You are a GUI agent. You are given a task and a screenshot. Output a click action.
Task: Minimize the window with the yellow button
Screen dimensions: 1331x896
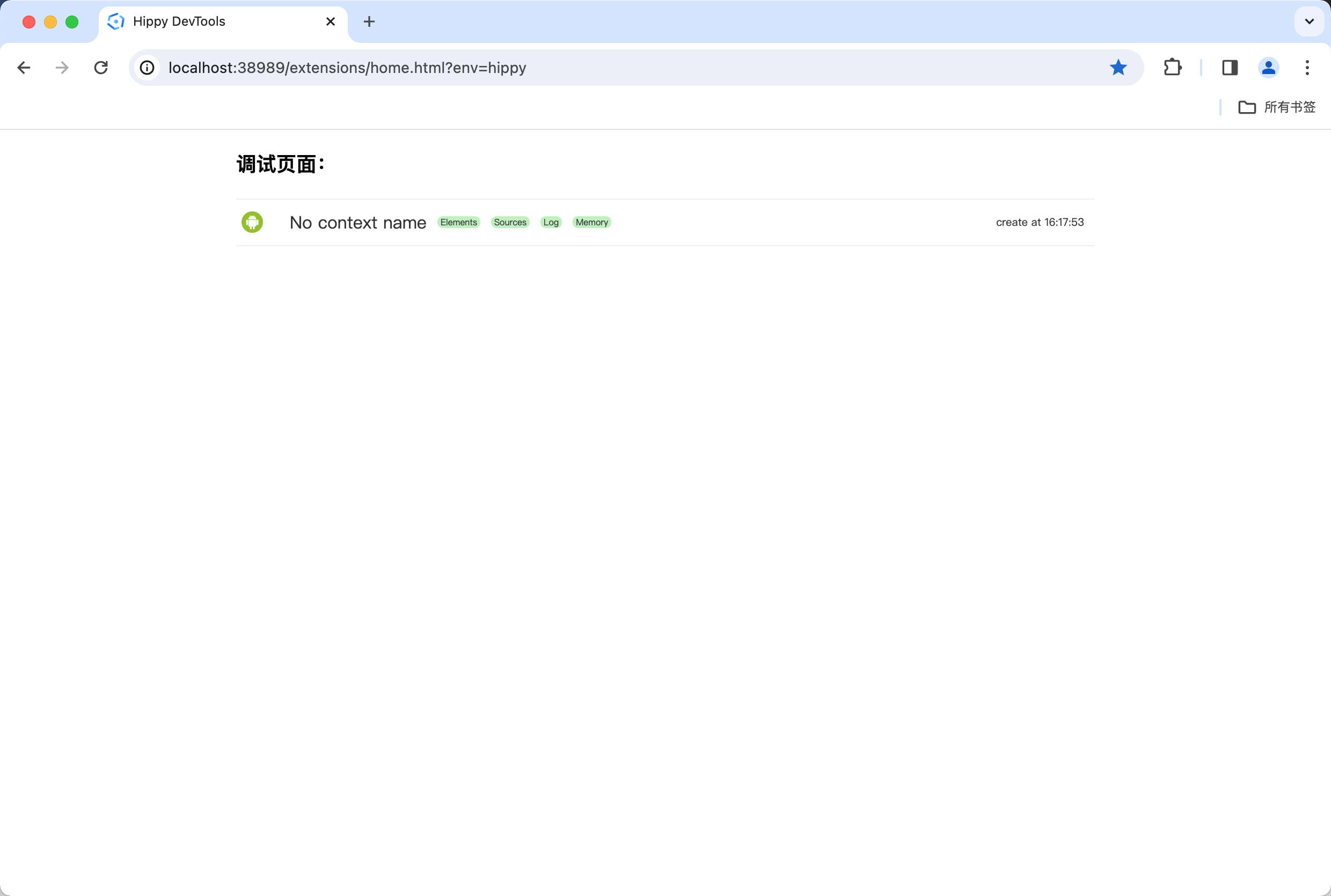[x=50, y=21]
